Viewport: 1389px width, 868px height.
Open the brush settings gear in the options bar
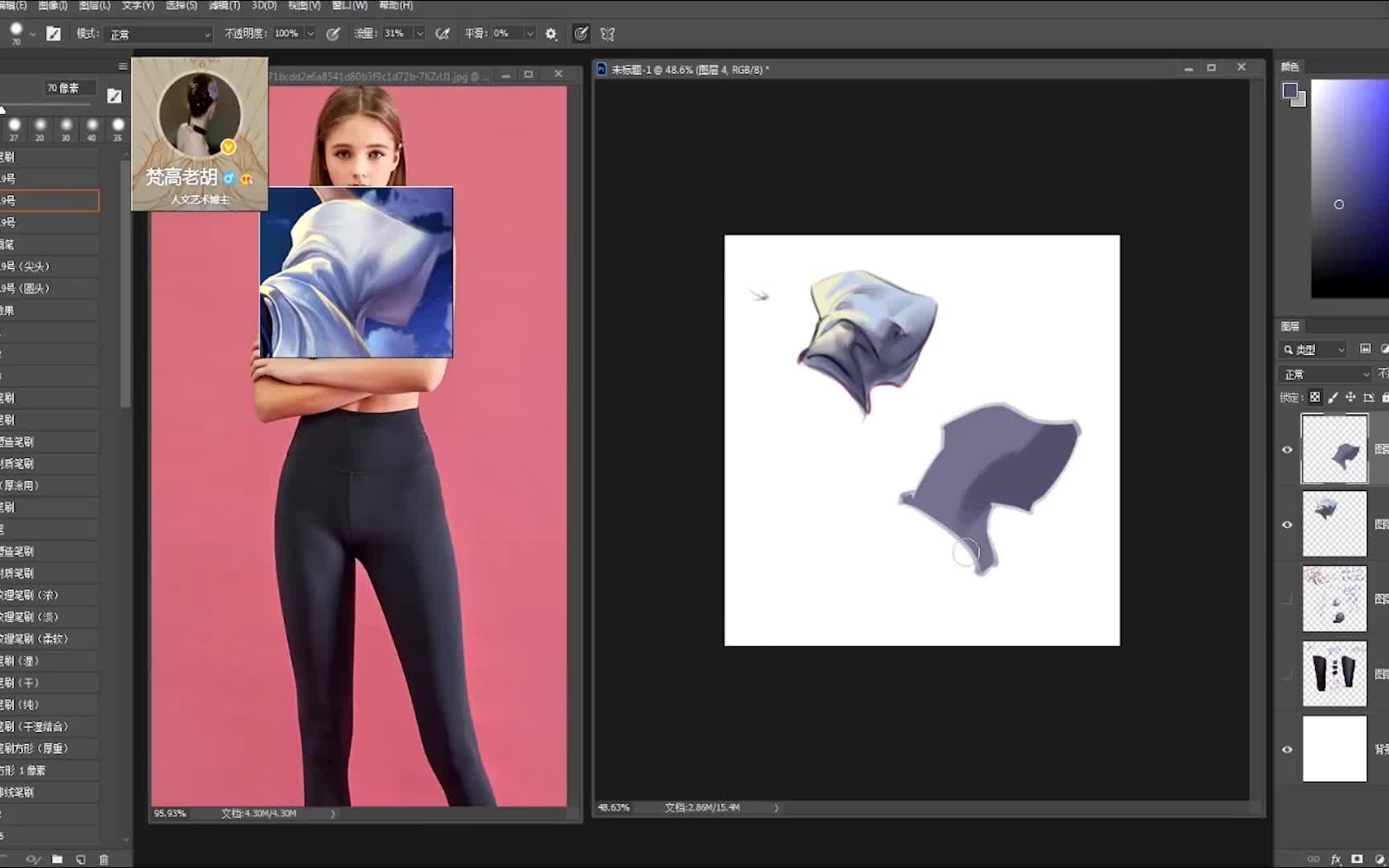point(551,34)
